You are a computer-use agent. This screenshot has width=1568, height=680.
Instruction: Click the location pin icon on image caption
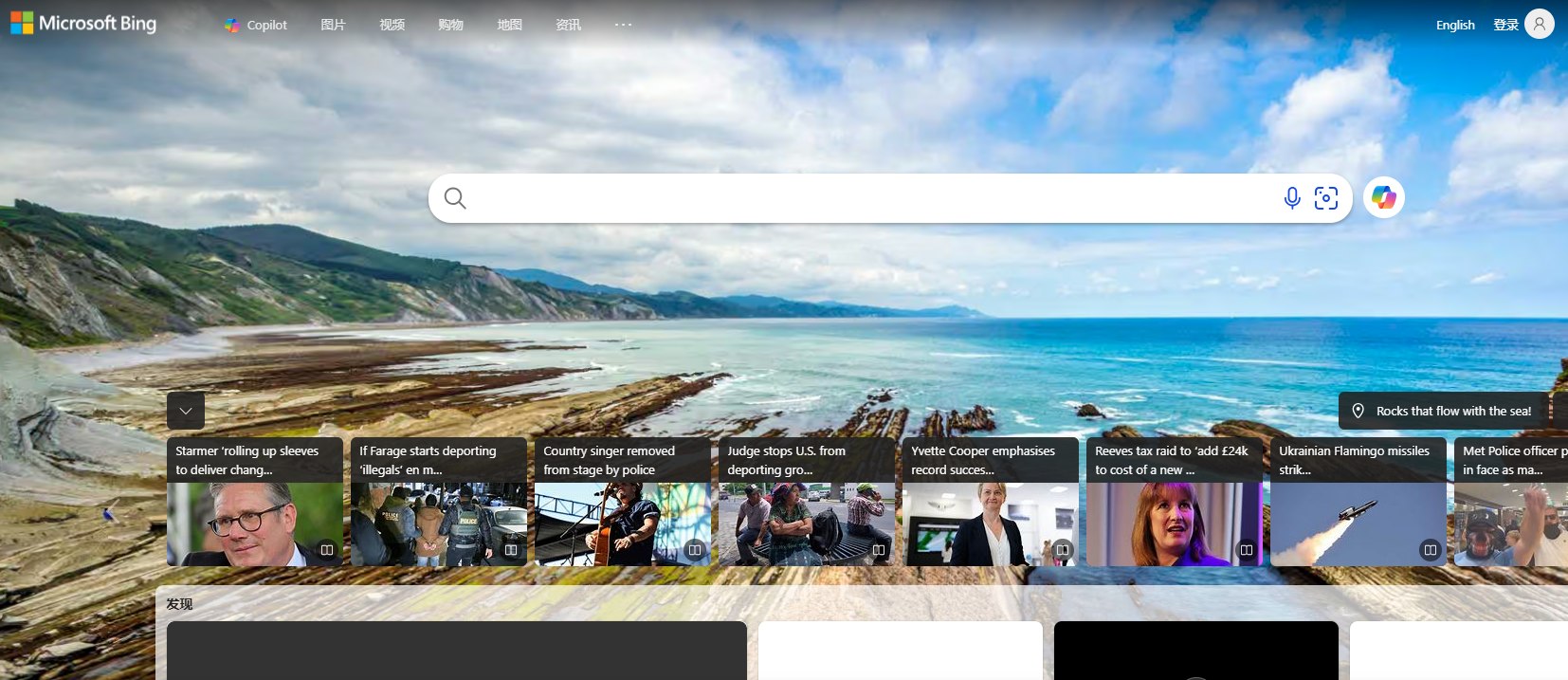[x=1358, y=411]
